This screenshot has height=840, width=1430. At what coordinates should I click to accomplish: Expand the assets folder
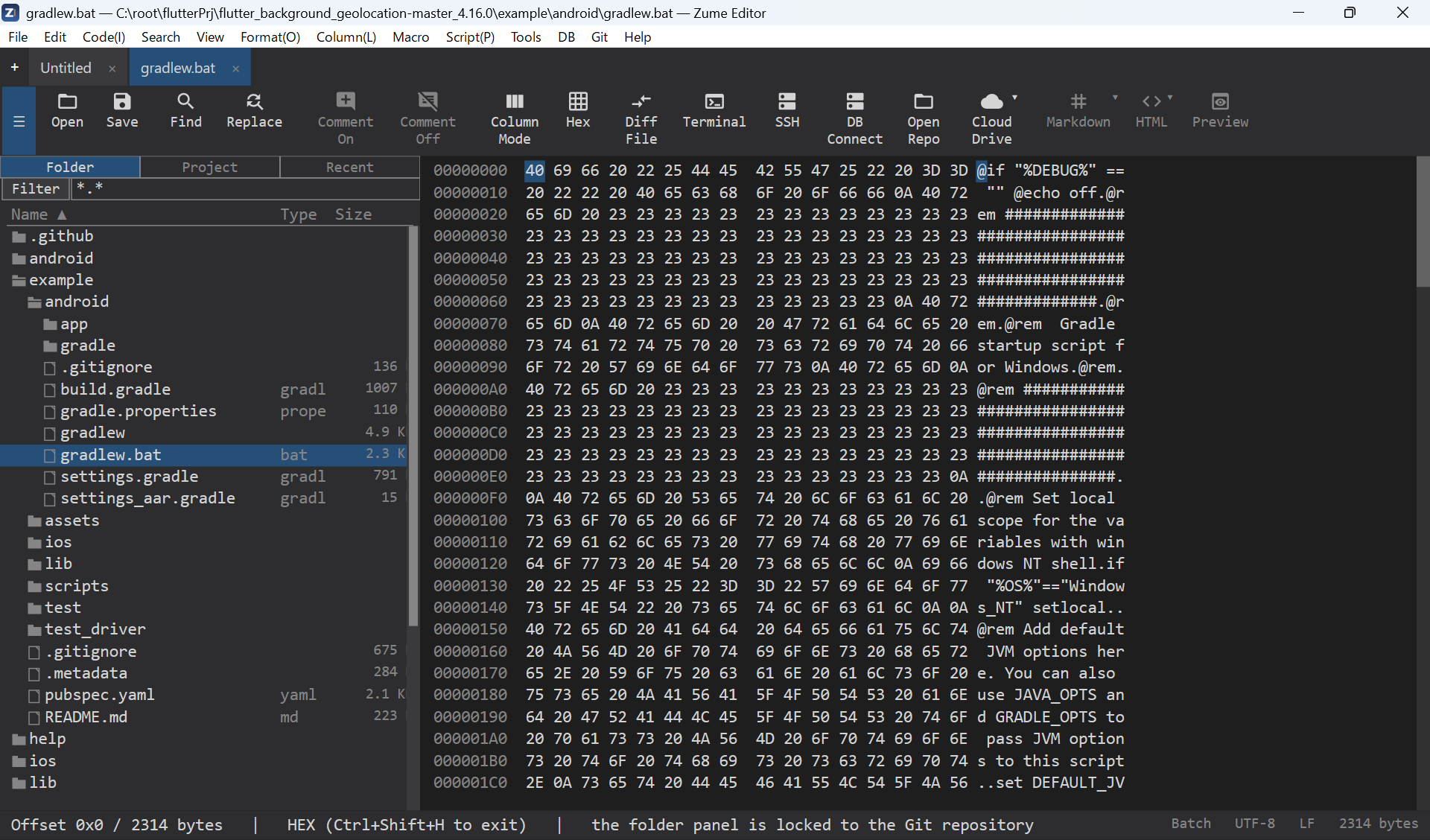[x=35, y=521]
